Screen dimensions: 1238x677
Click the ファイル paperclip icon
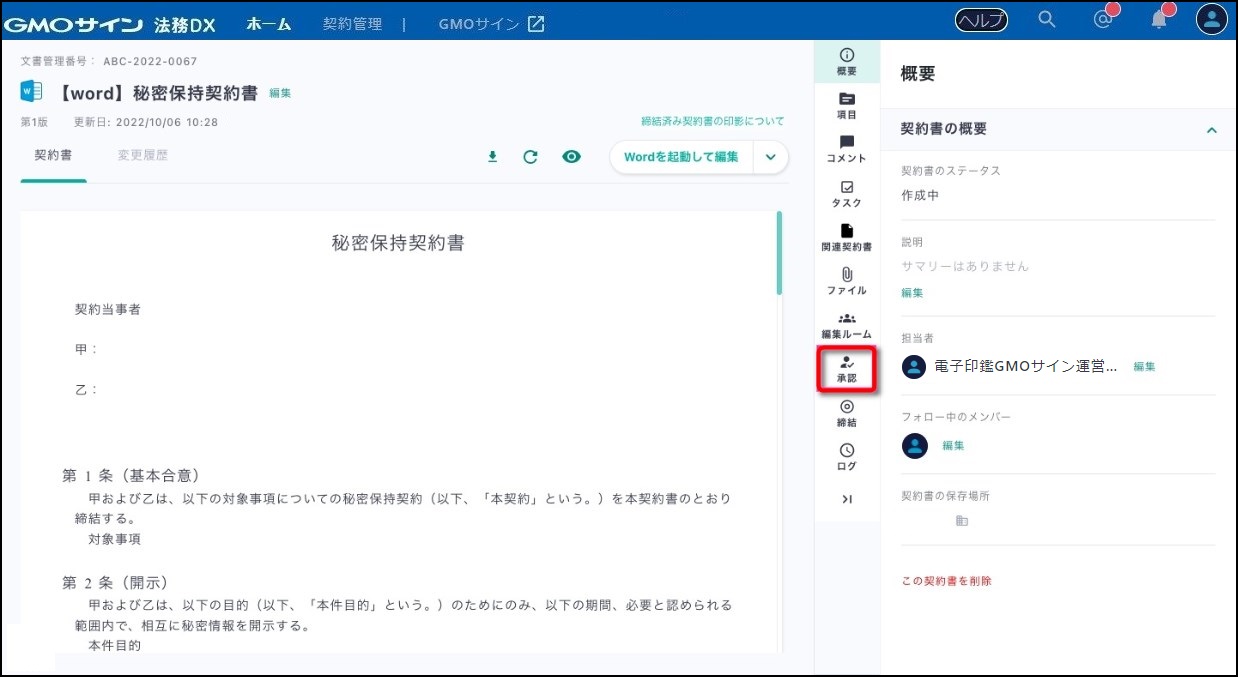(x=847, y=281)
